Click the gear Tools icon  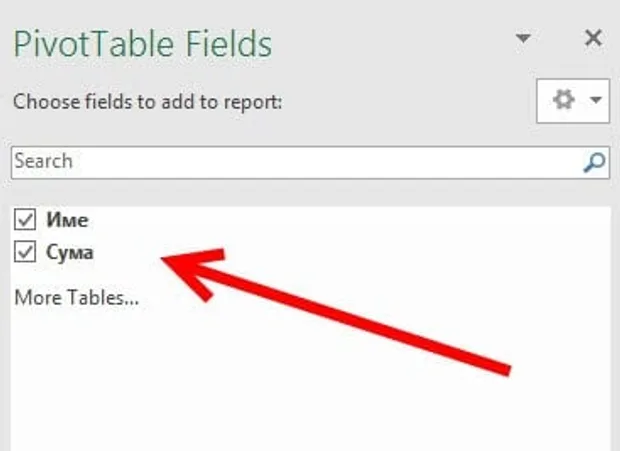pyautogui.click(x=563, y=99)
